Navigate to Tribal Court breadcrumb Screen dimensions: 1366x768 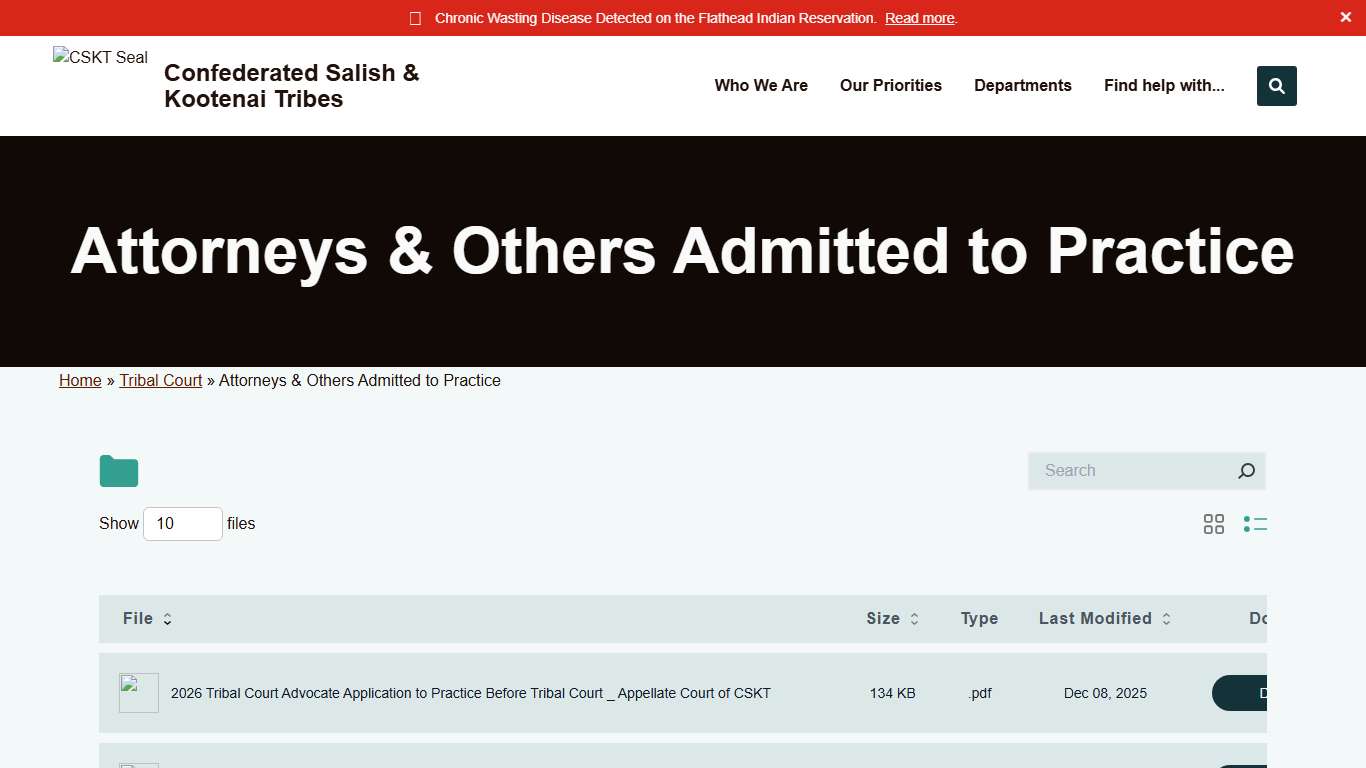tap(160, 380)
